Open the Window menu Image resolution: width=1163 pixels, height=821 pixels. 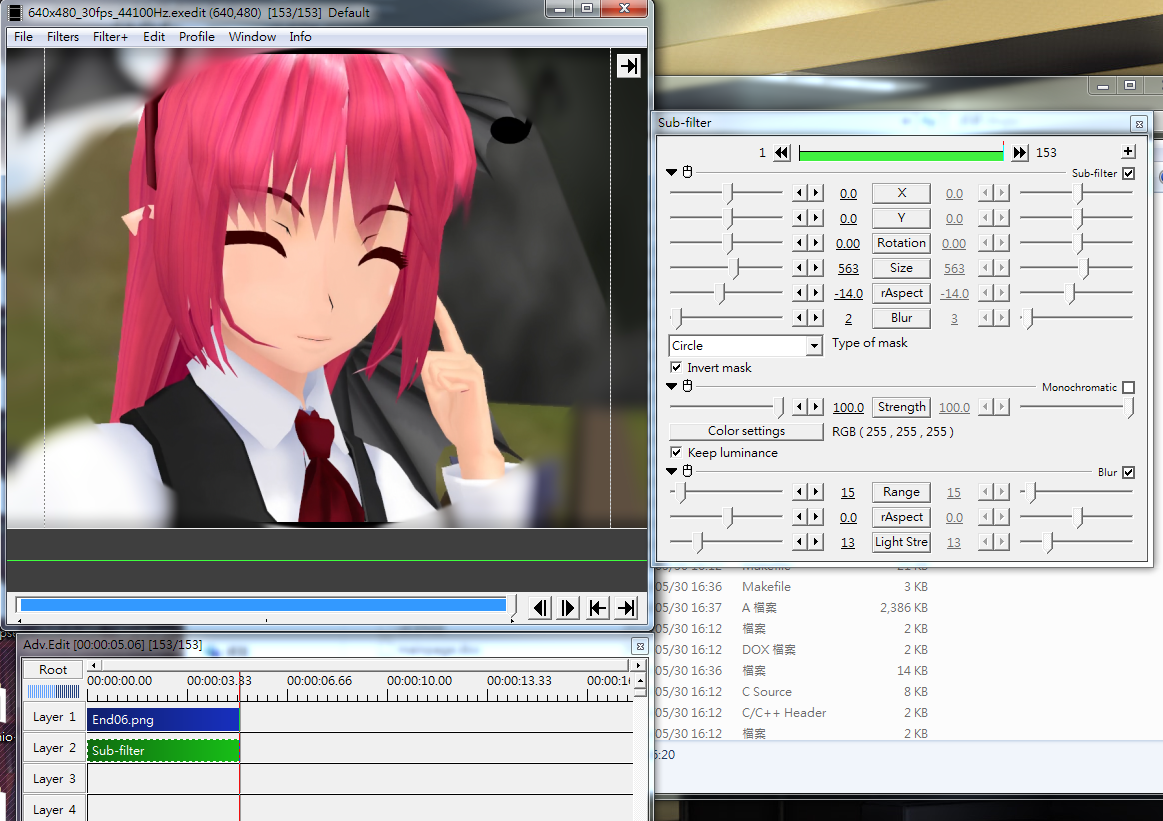pyautogui.click(x=252, y=36)
